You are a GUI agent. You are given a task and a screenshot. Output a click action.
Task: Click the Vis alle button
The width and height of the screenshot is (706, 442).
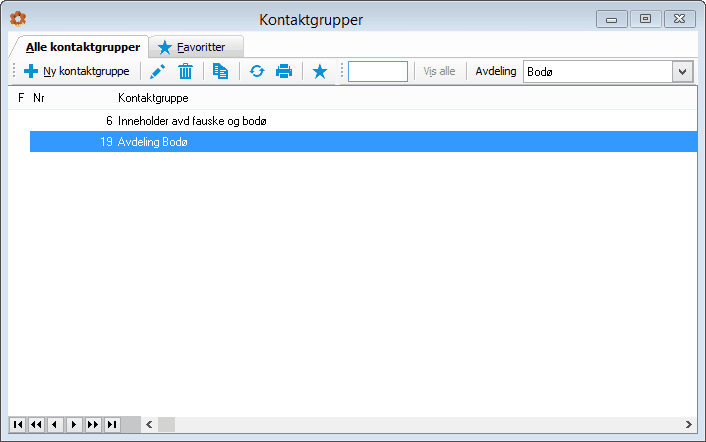pos(439,71)
